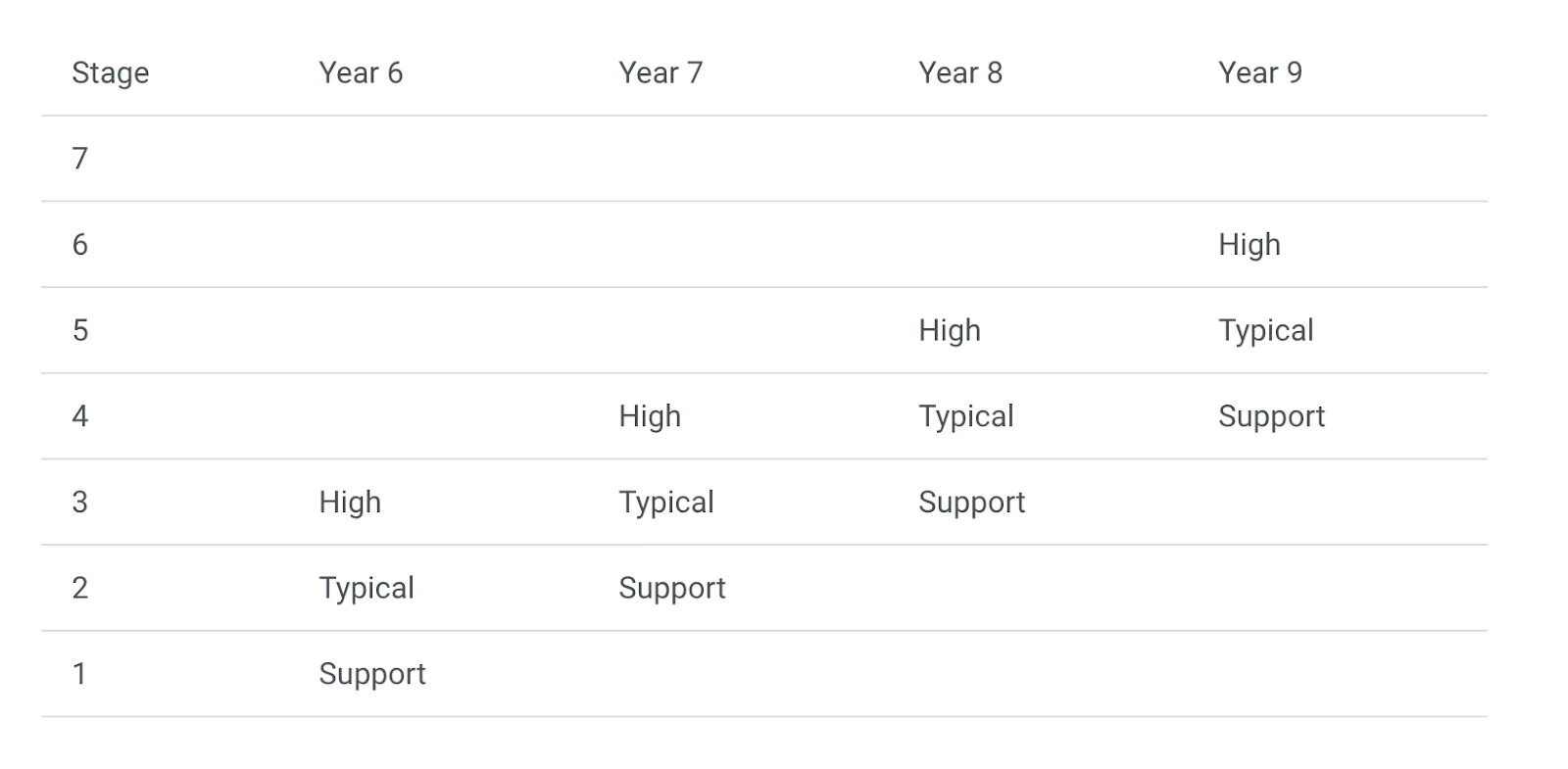Select Support in the Stage 1 row

coord(371,675)
